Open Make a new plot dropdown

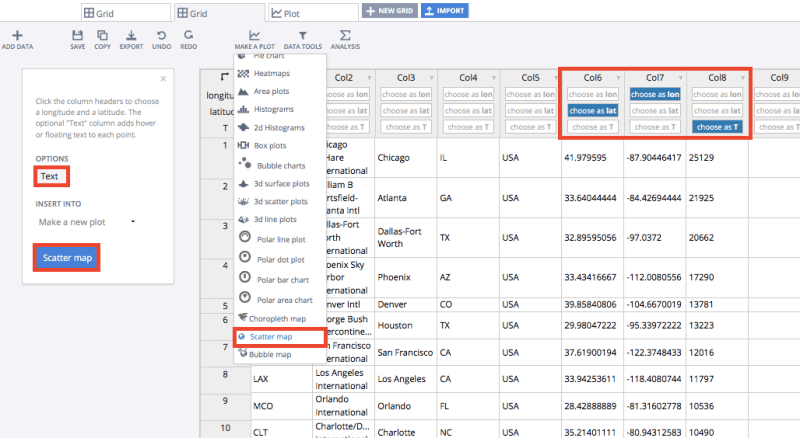[87, 222]
